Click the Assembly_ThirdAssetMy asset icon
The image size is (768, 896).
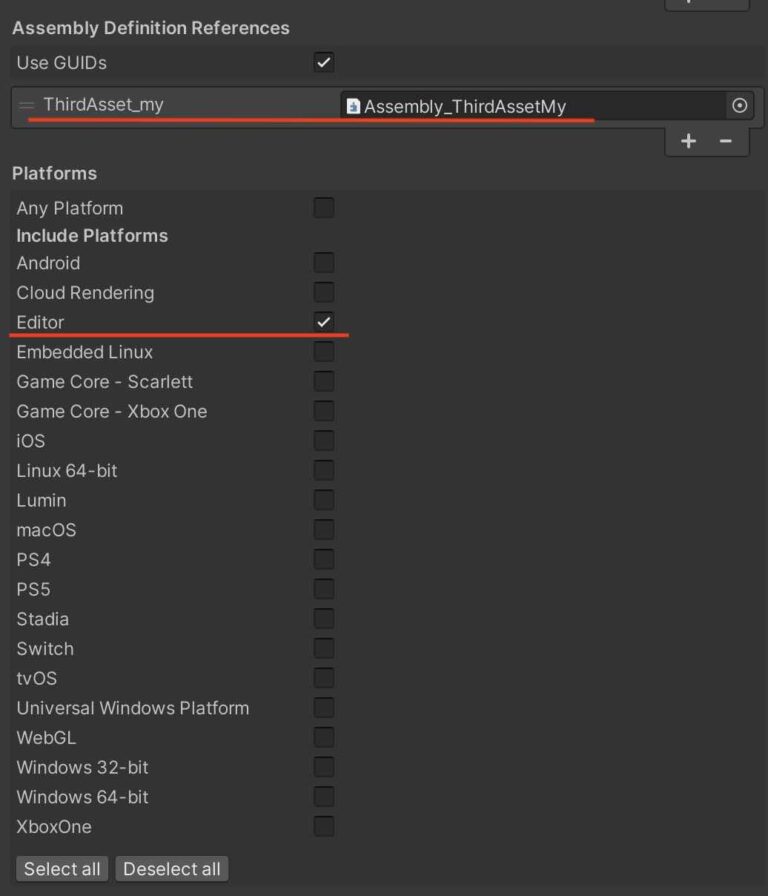click(352, 105)
